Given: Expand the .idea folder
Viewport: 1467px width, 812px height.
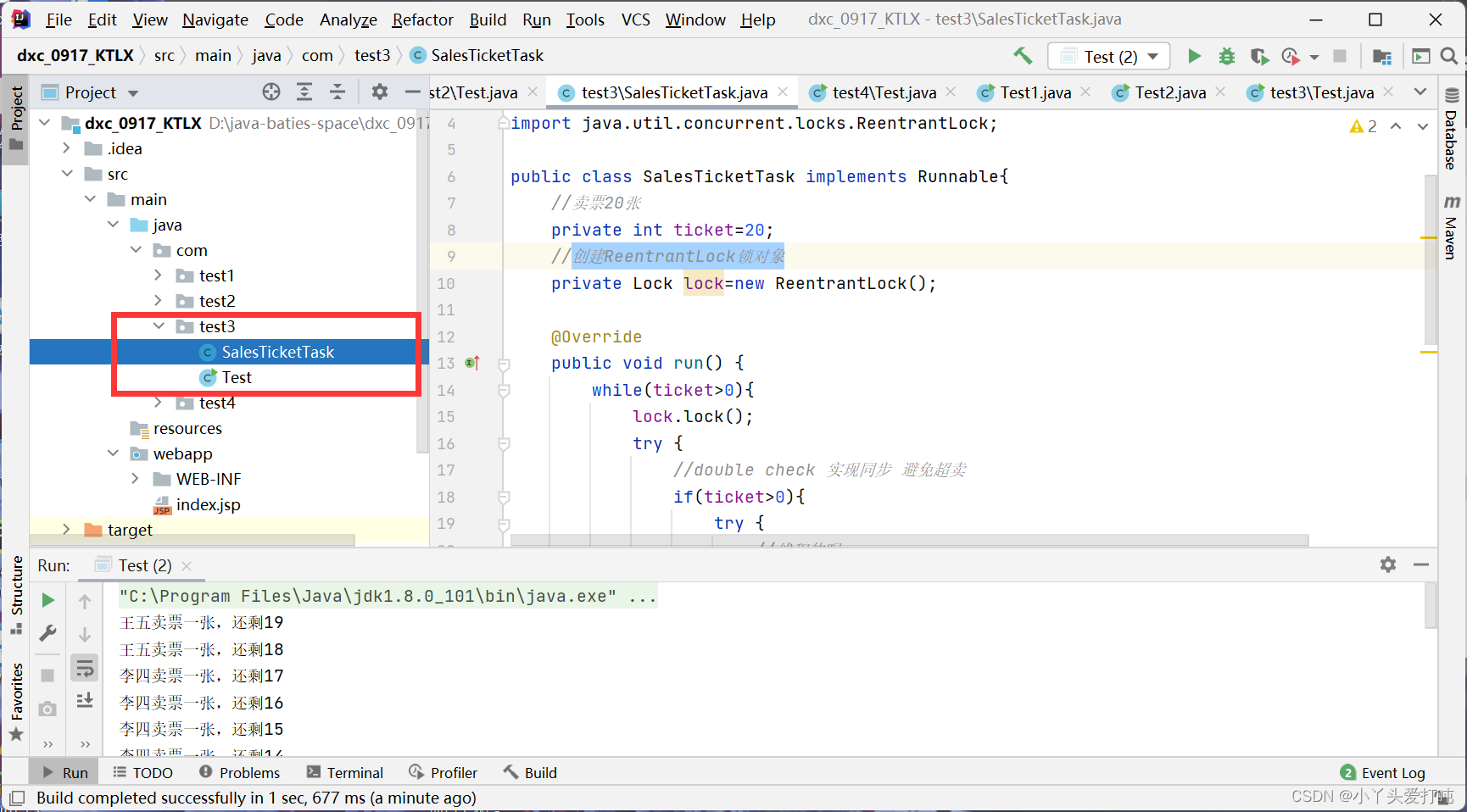Looking at the screenshot, I should tap(67, 148).
